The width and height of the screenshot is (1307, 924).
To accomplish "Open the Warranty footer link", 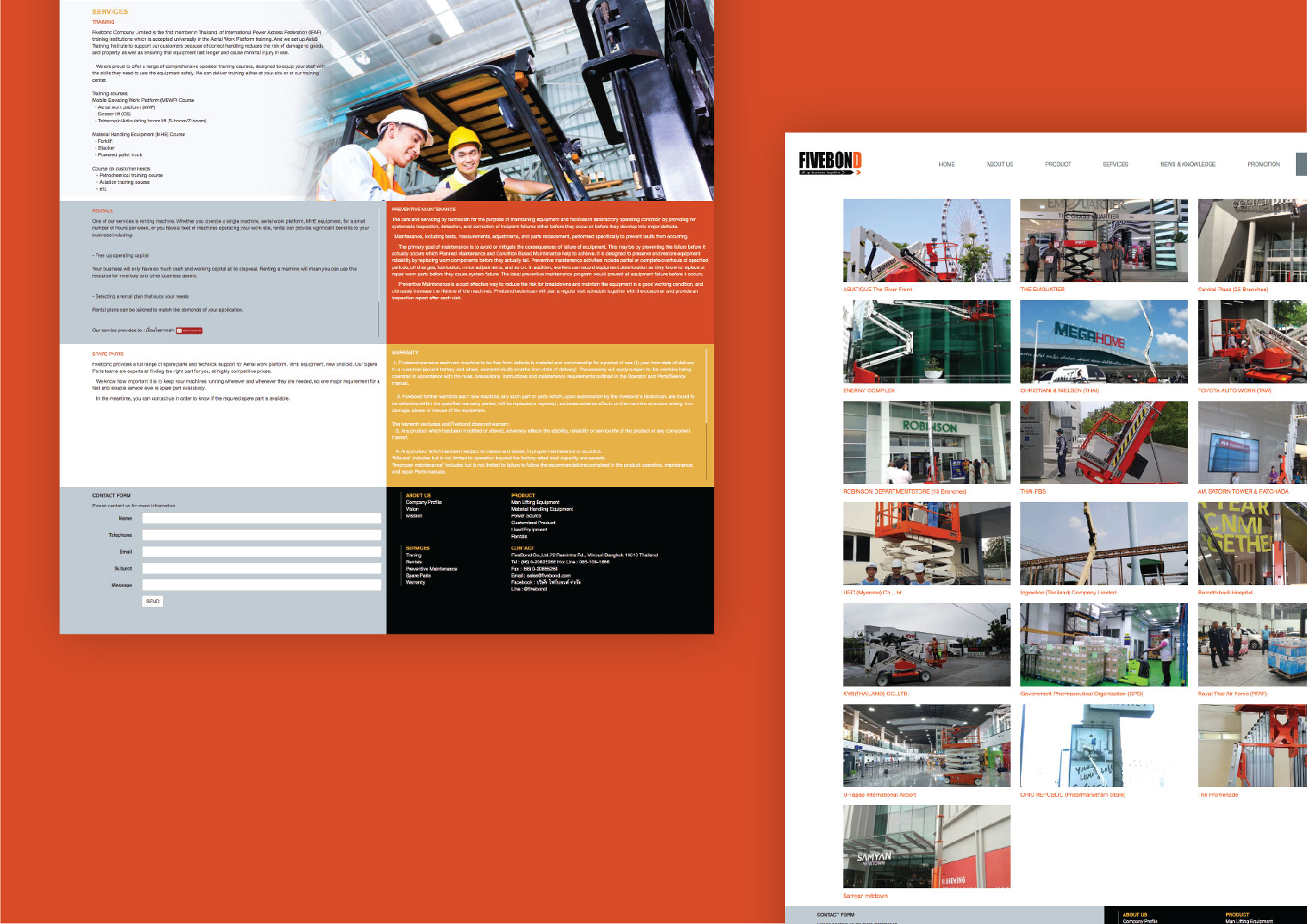I will [415, 582].
